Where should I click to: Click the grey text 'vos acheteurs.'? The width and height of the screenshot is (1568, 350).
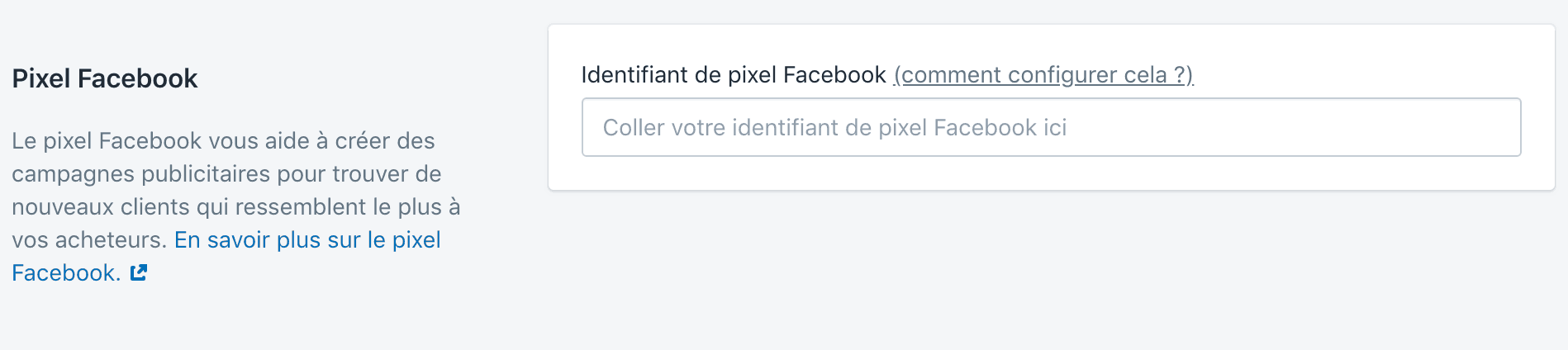click(x=89, y=239)
